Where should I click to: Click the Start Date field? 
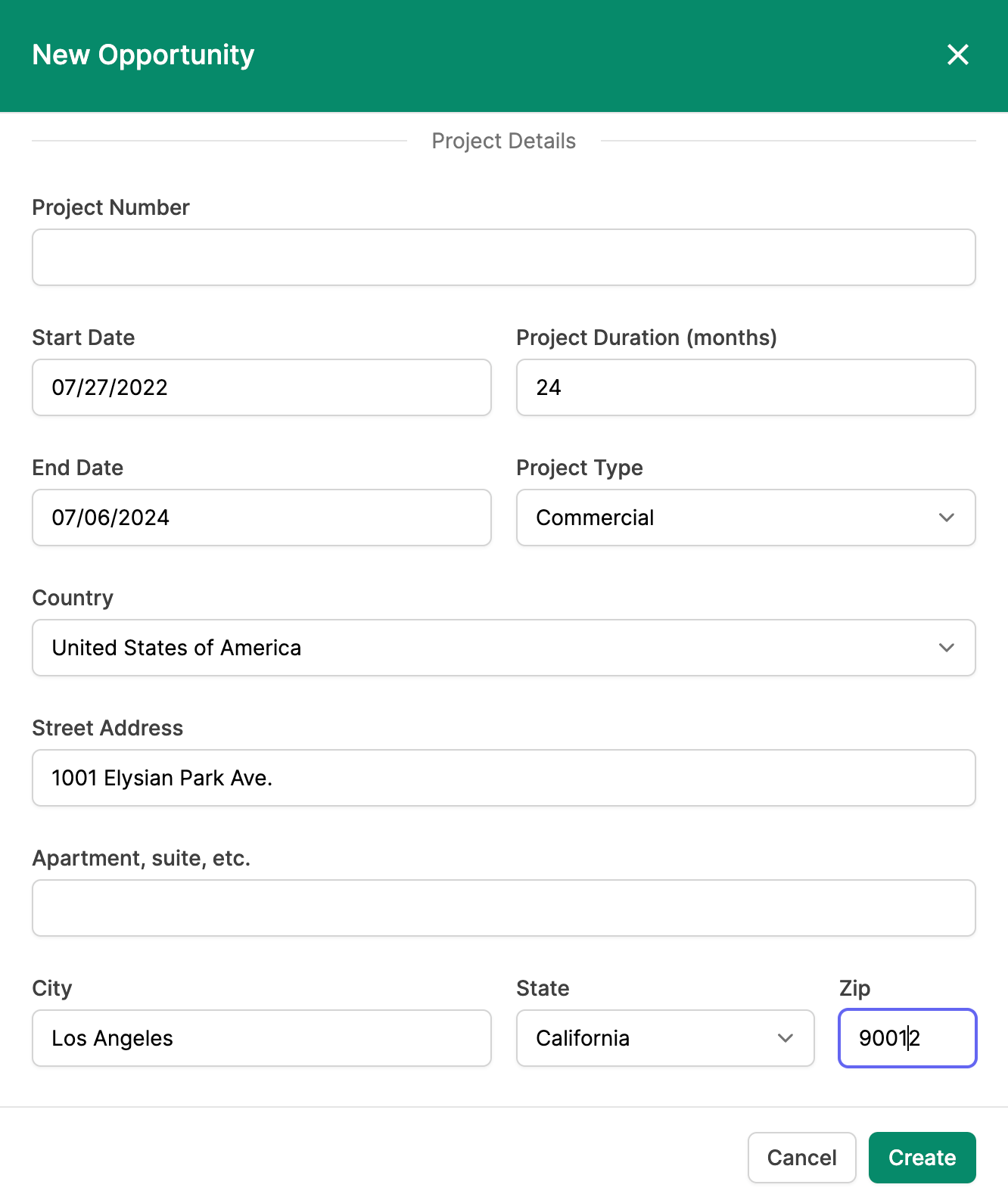point(262,387)
